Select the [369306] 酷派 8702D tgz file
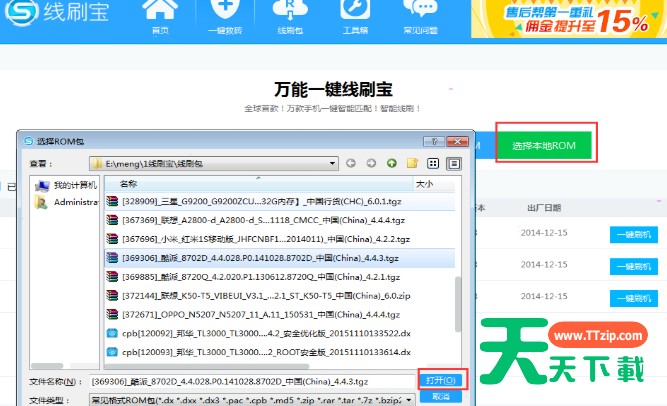The image size is (667, 406). pyautogui.click(x=280, y=258)
